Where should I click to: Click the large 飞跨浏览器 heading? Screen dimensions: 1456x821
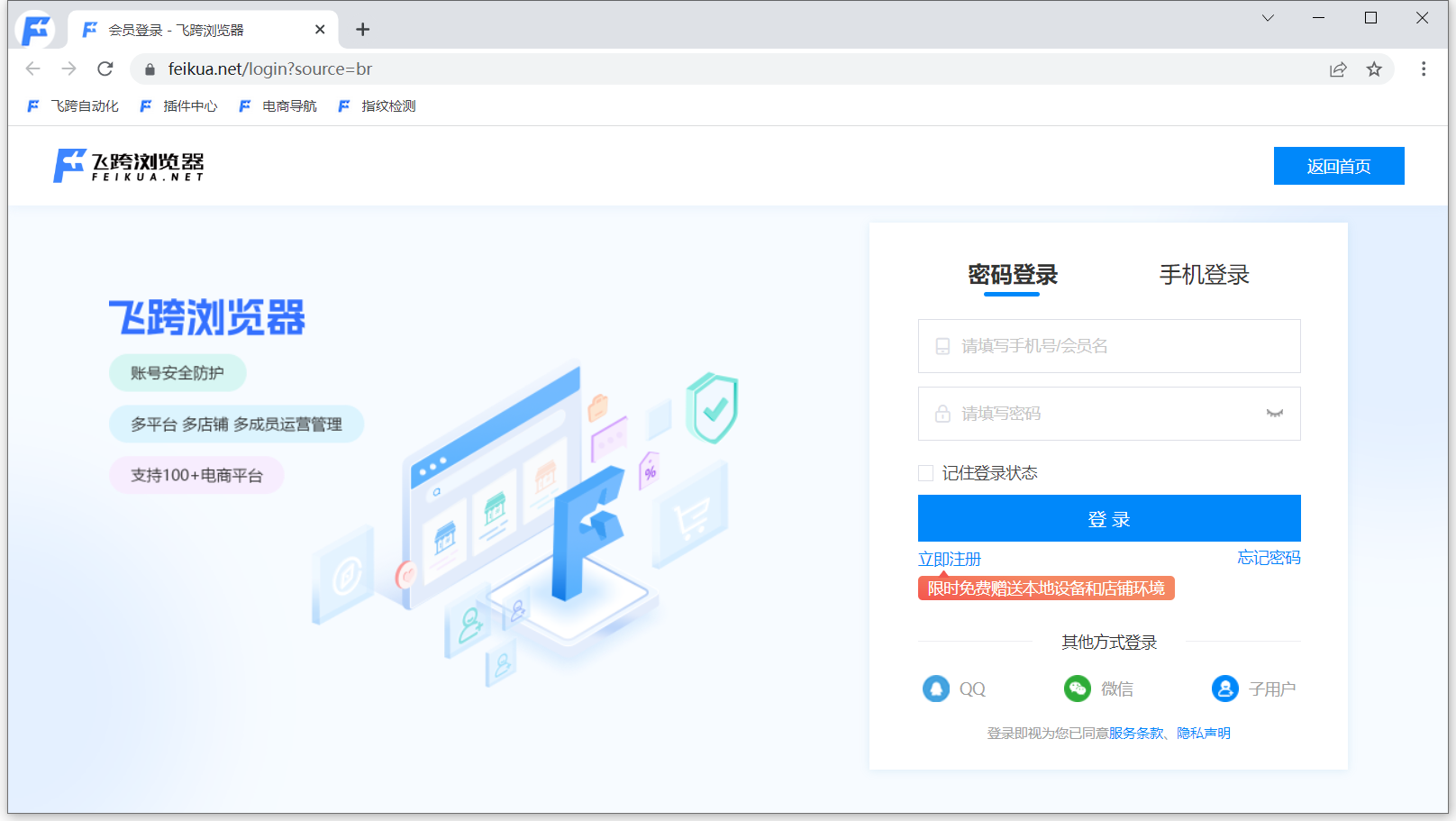tap(207, 317)
